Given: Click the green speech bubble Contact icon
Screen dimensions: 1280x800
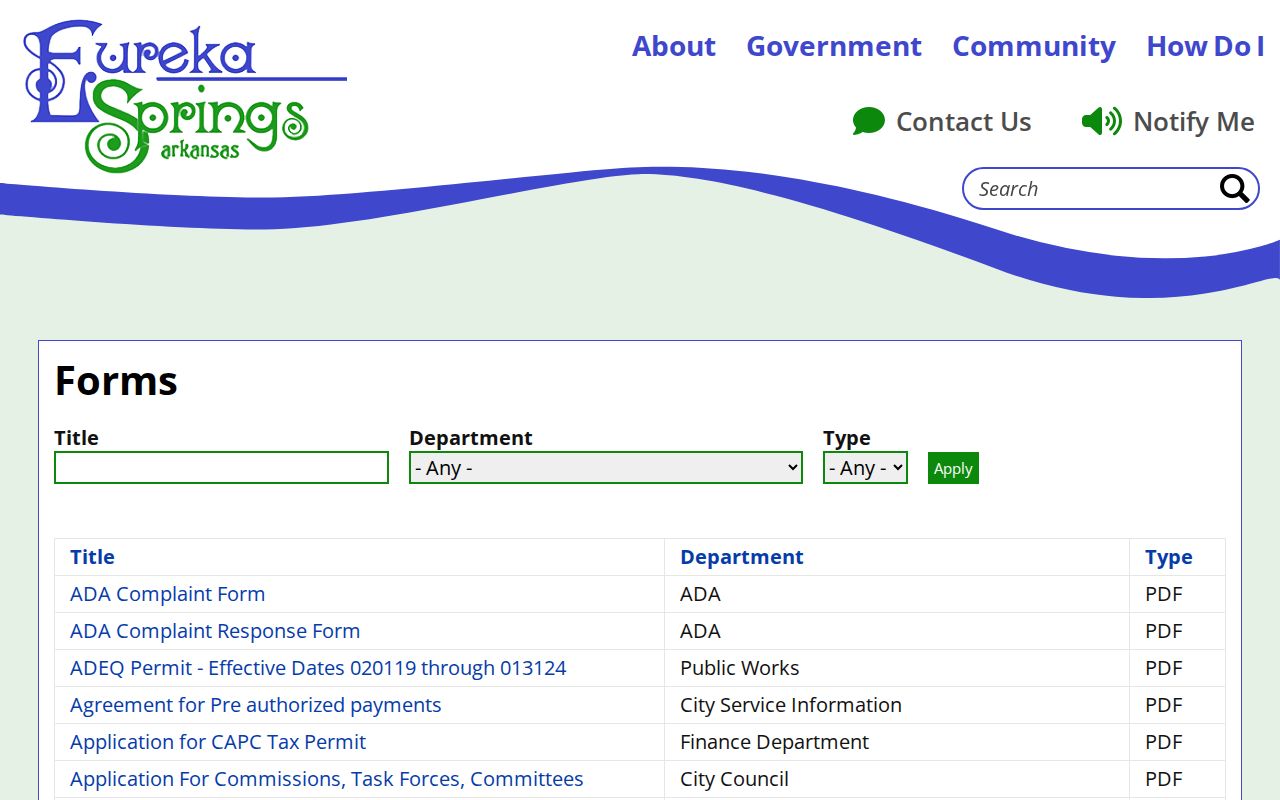Looking at the screenshot, I should (x=869, y=122).
